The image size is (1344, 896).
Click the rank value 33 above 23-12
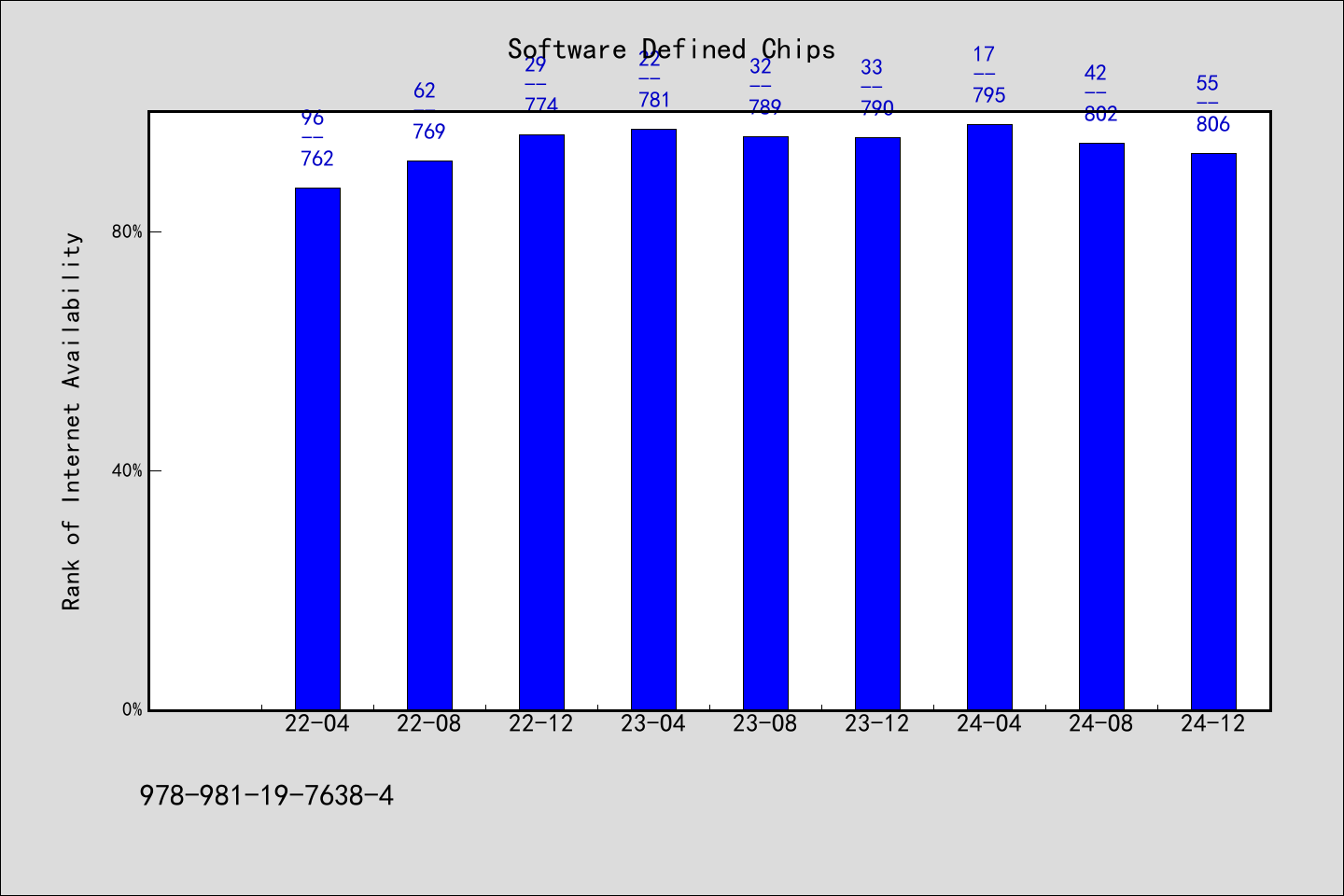(872, 67)
